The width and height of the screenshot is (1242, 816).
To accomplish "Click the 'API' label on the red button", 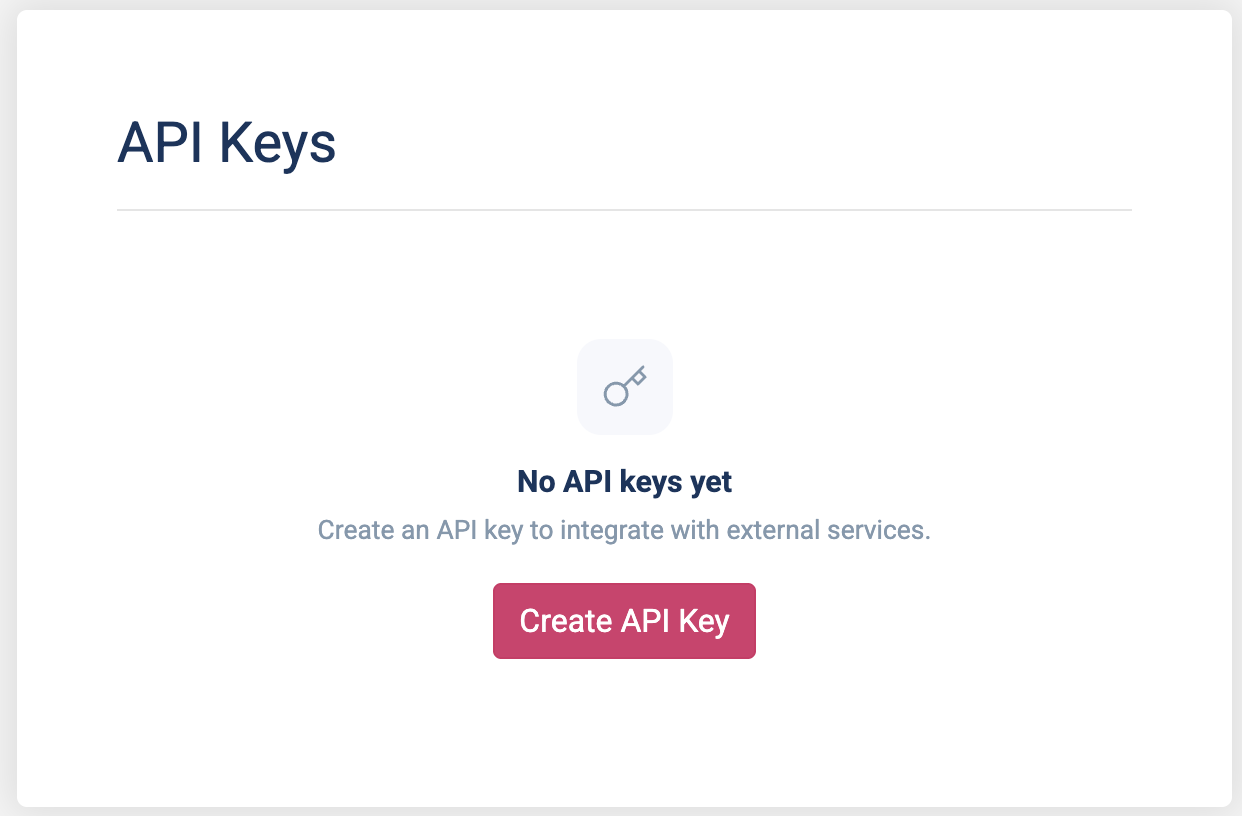I will tap(645, 621).
